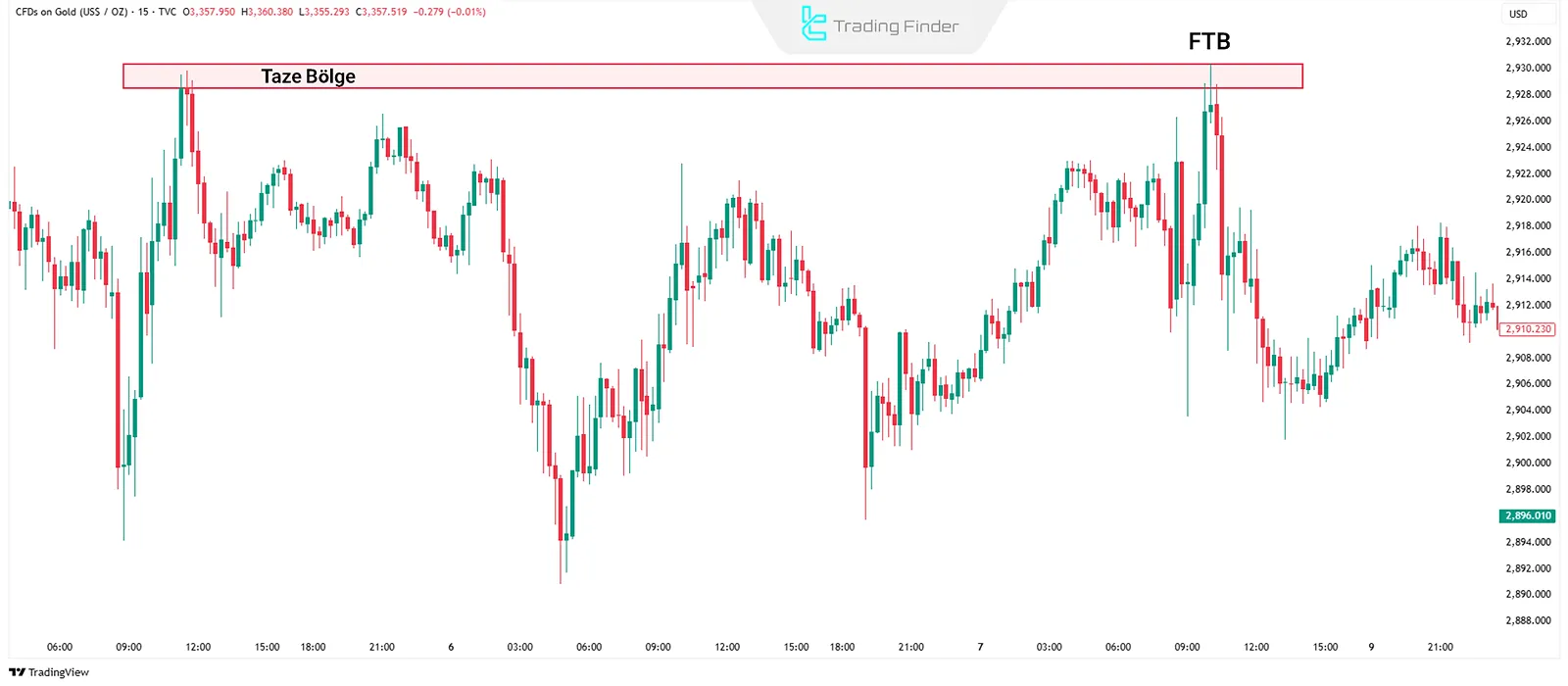The image size is (1568, 686).
Task: Click the 2,920.000 price scale label
Action: click(x=1528, y=199)
